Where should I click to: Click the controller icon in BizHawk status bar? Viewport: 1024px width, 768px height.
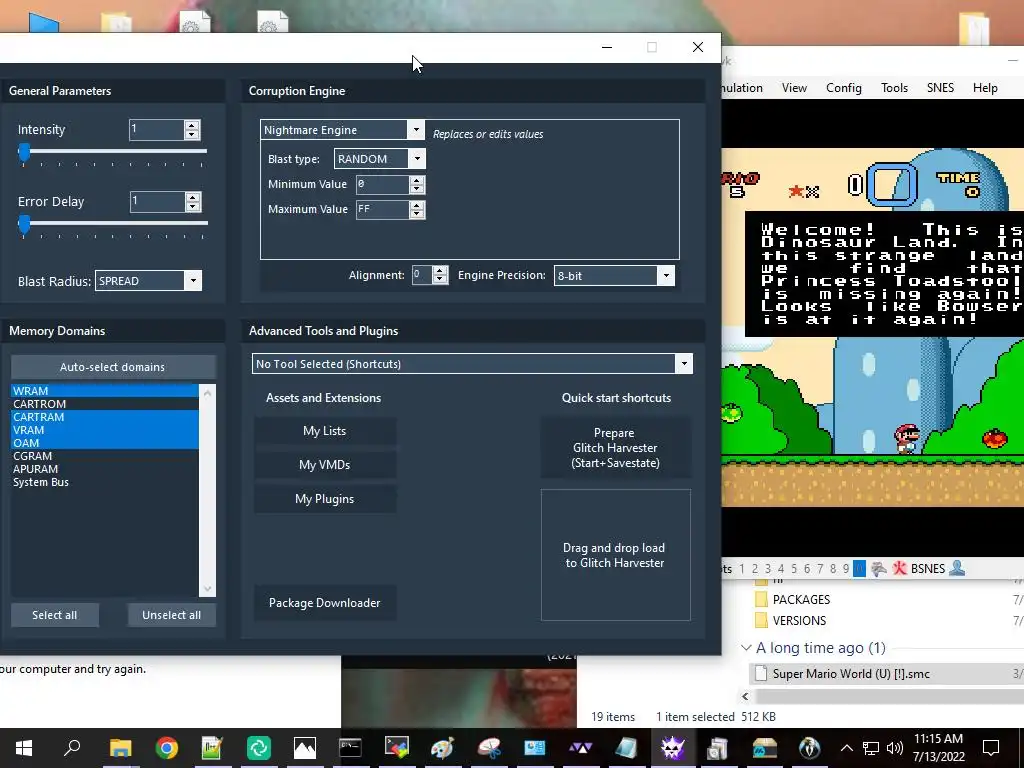[x=879, y=569]
